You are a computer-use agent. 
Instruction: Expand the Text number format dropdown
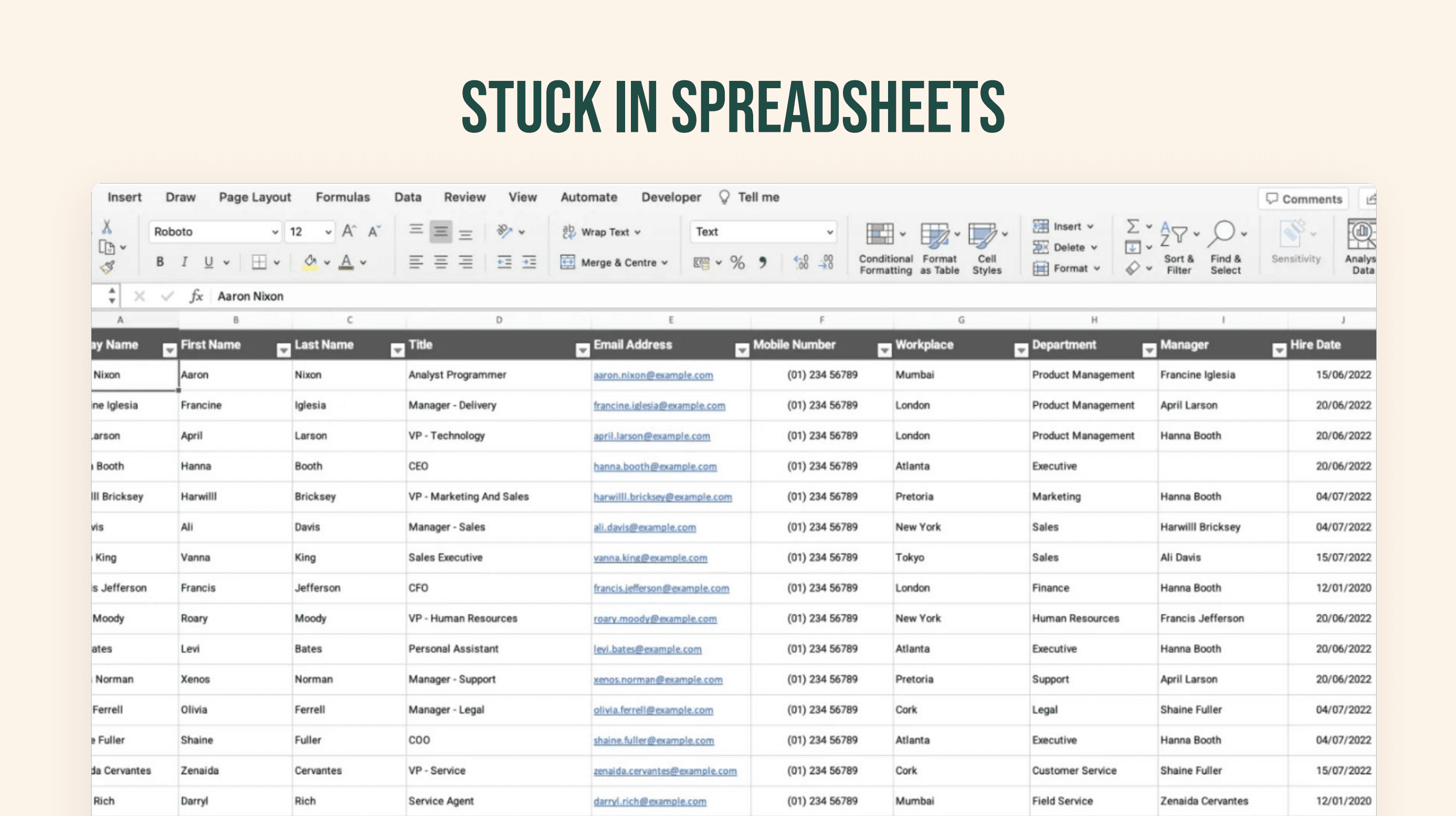(x=829, y=232)
